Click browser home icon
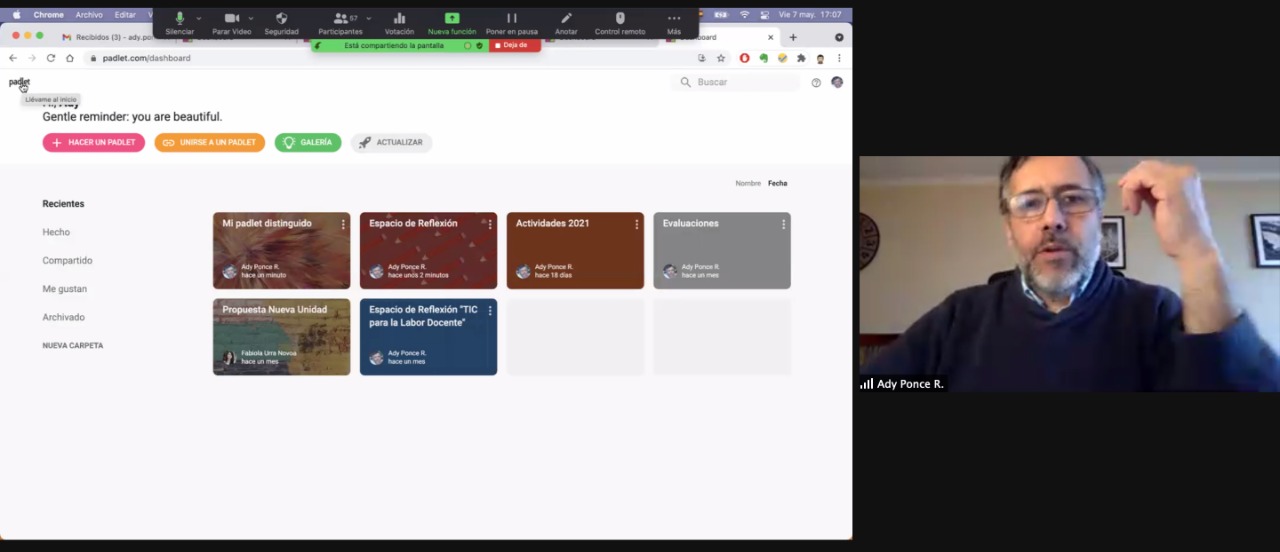 [x=70, y=58]
